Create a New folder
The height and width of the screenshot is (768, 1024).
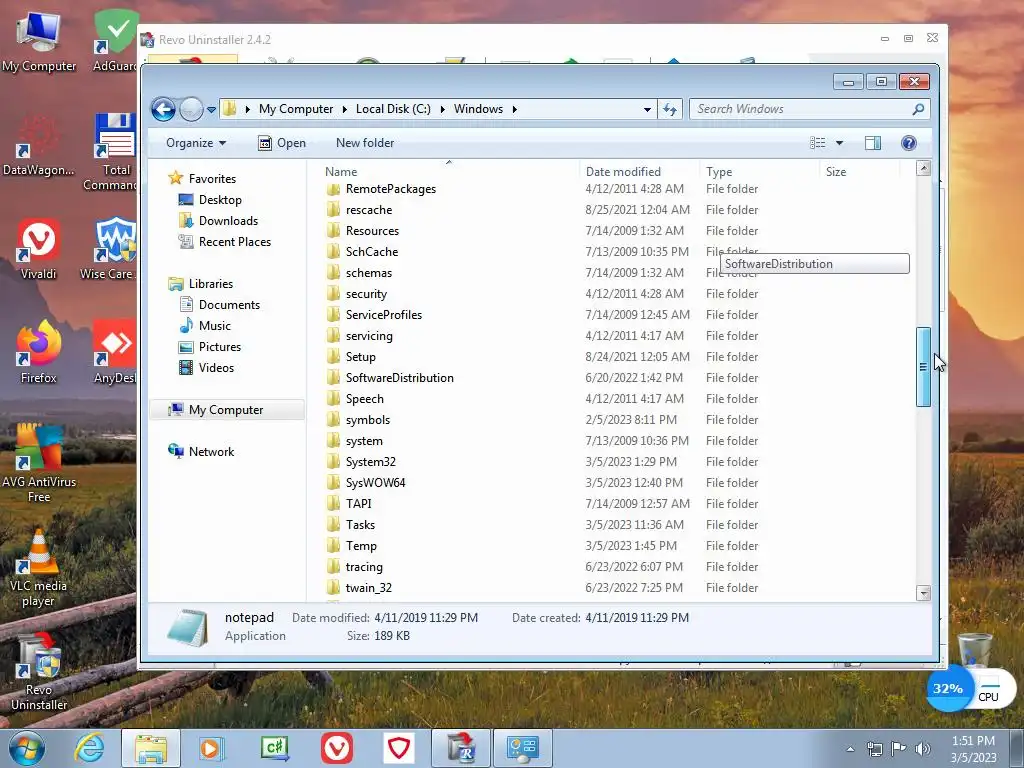pos(365,143)
